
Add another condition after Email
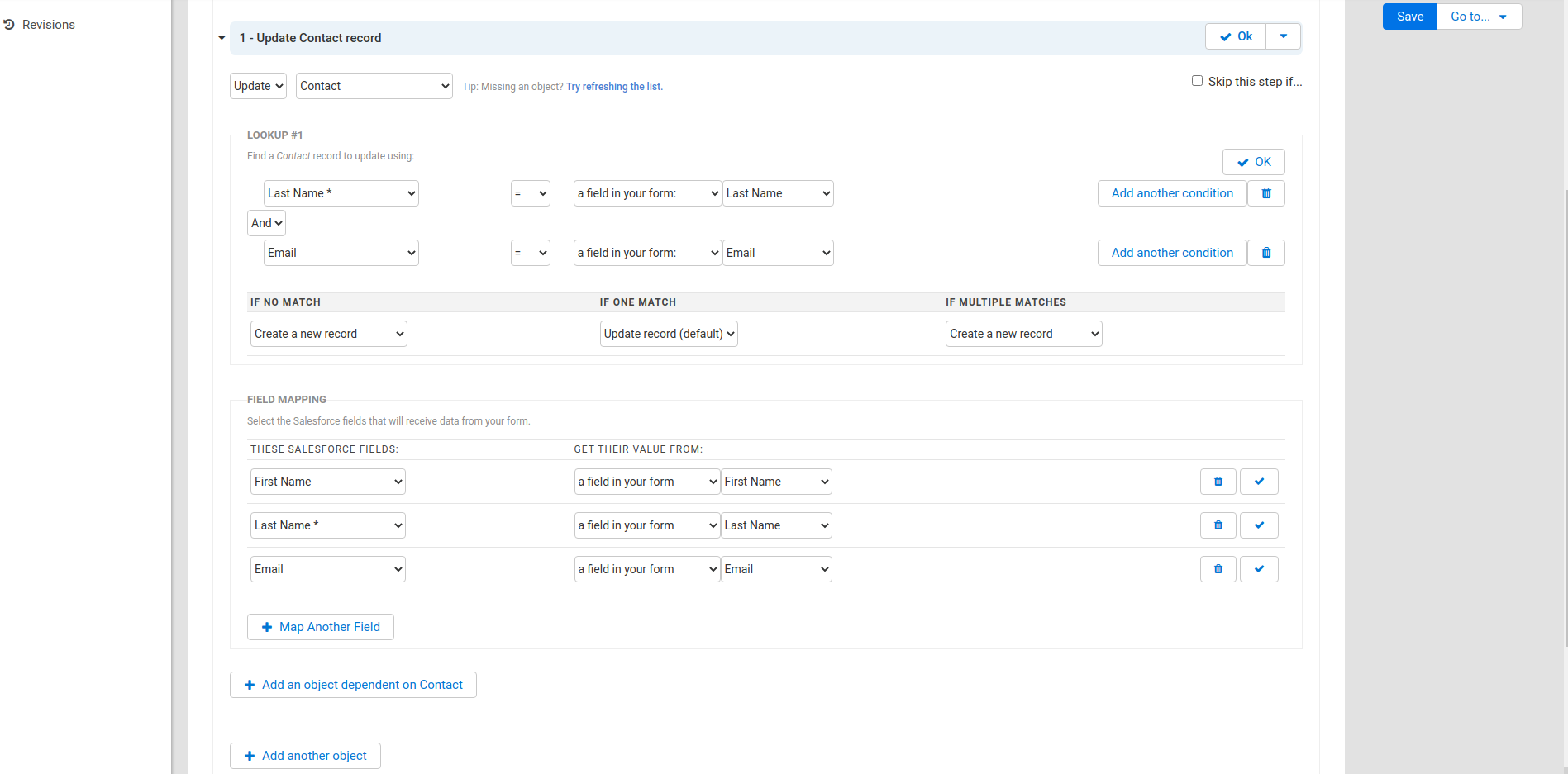[1172, 253]
